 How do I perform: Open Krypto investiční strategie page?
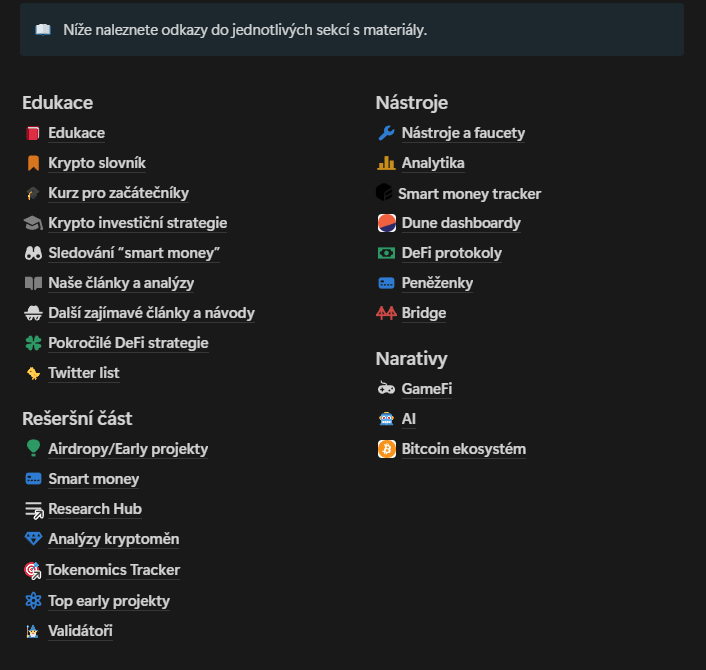coord(137,223)
